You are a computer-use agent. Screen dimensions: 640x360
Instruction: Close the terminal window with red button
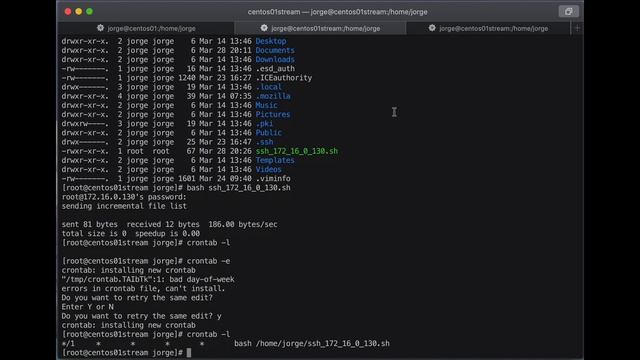68,11
